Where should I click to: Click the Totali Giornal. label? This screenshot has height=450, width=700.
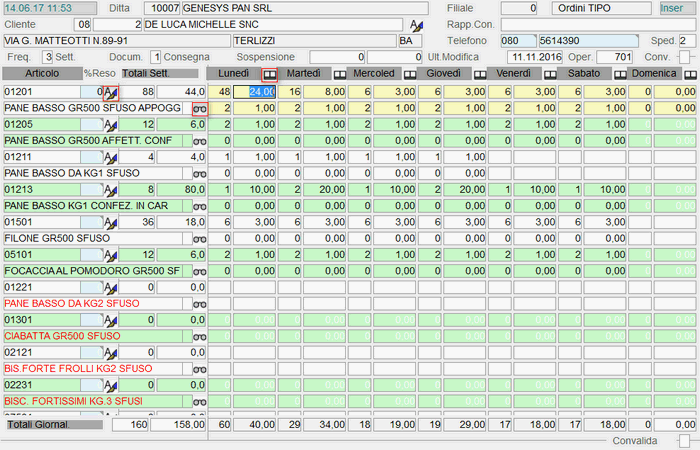coord(53,425)
